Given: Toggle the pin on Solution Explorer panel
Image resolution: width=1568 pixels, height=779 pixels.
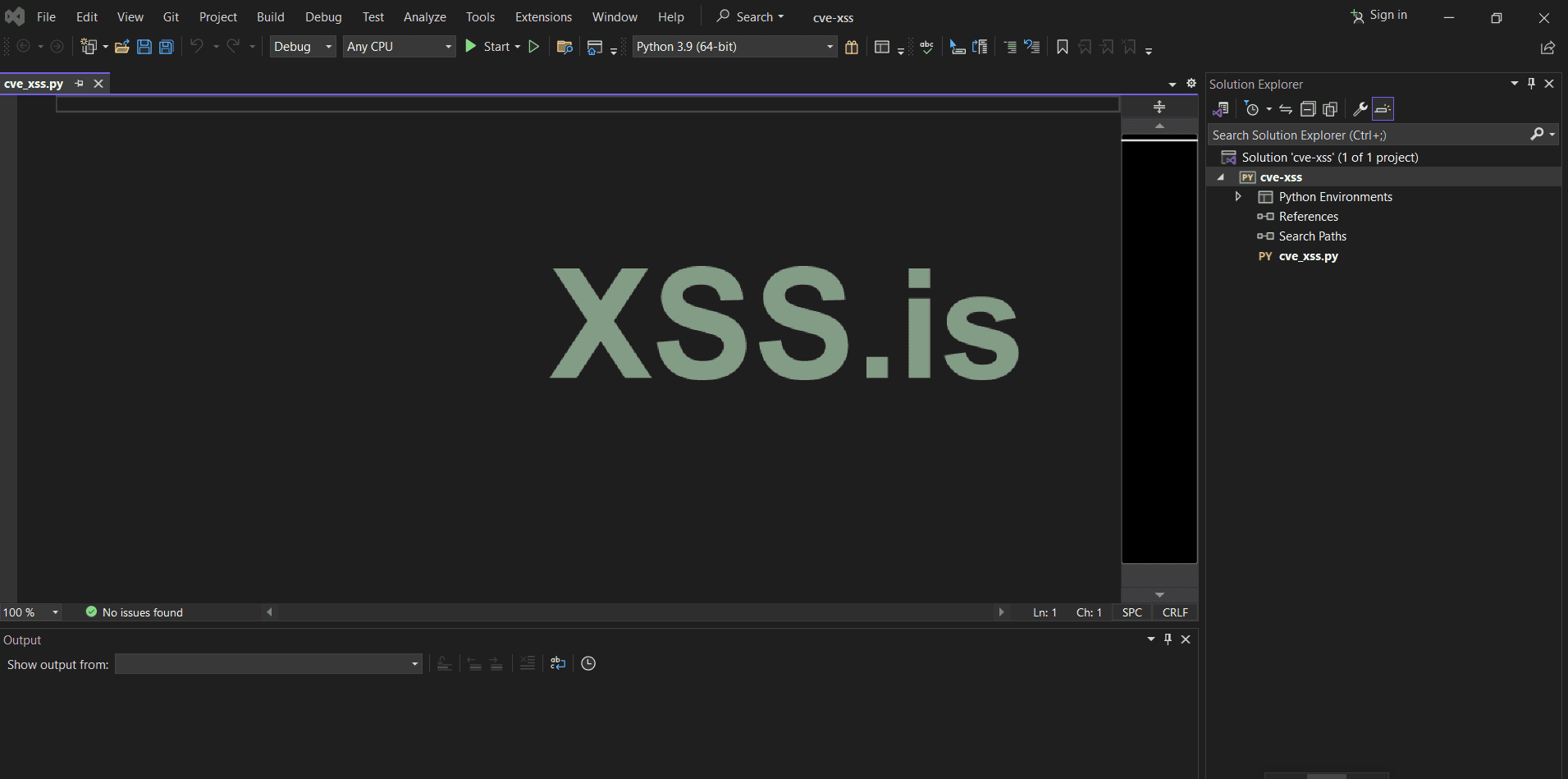Looking at the screenshot, I should (x=1531, y=84).
